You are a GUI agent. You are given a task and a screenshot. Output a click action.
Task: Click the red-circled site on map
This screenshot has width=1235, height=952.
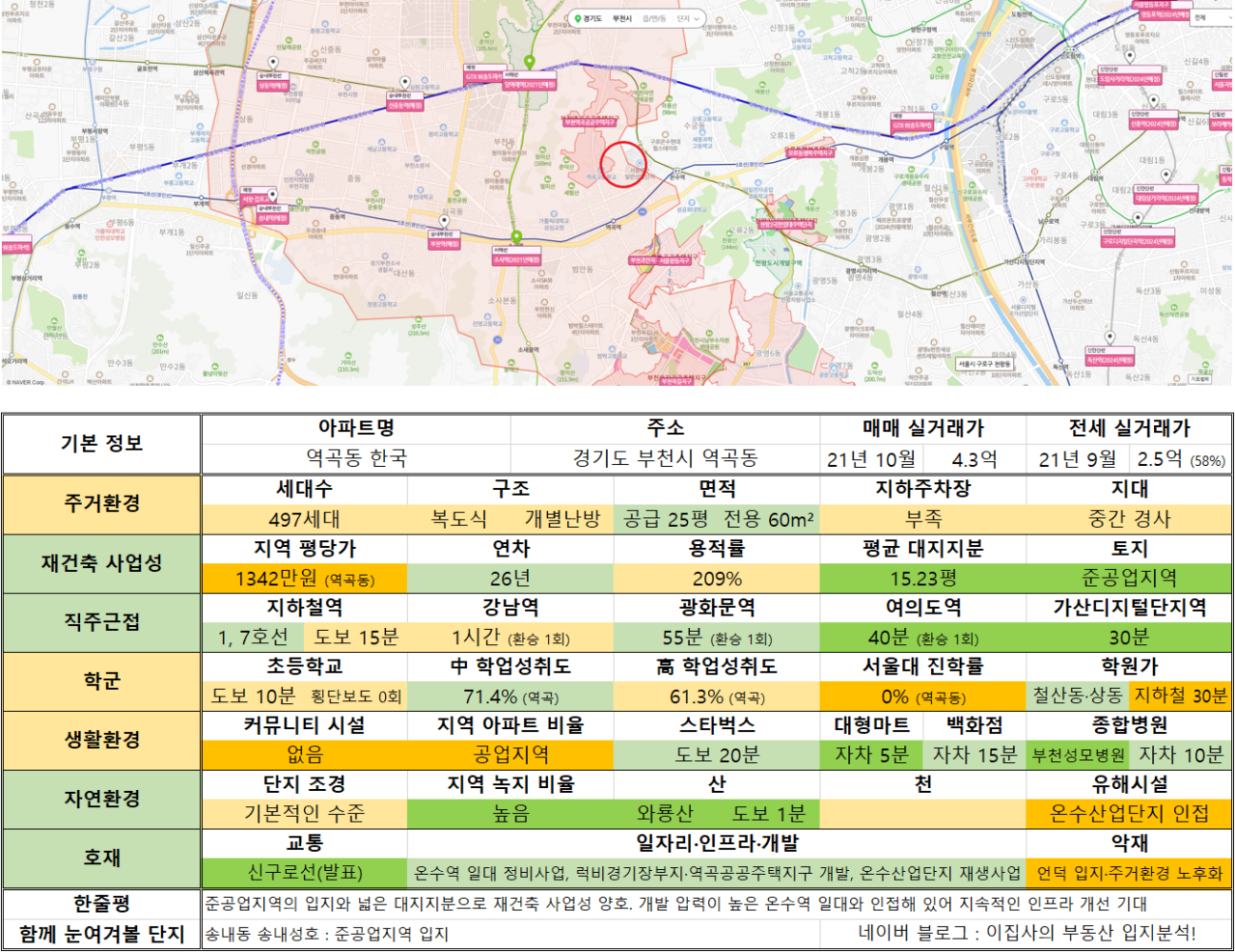pyautogui.click(x=623, y=163)
